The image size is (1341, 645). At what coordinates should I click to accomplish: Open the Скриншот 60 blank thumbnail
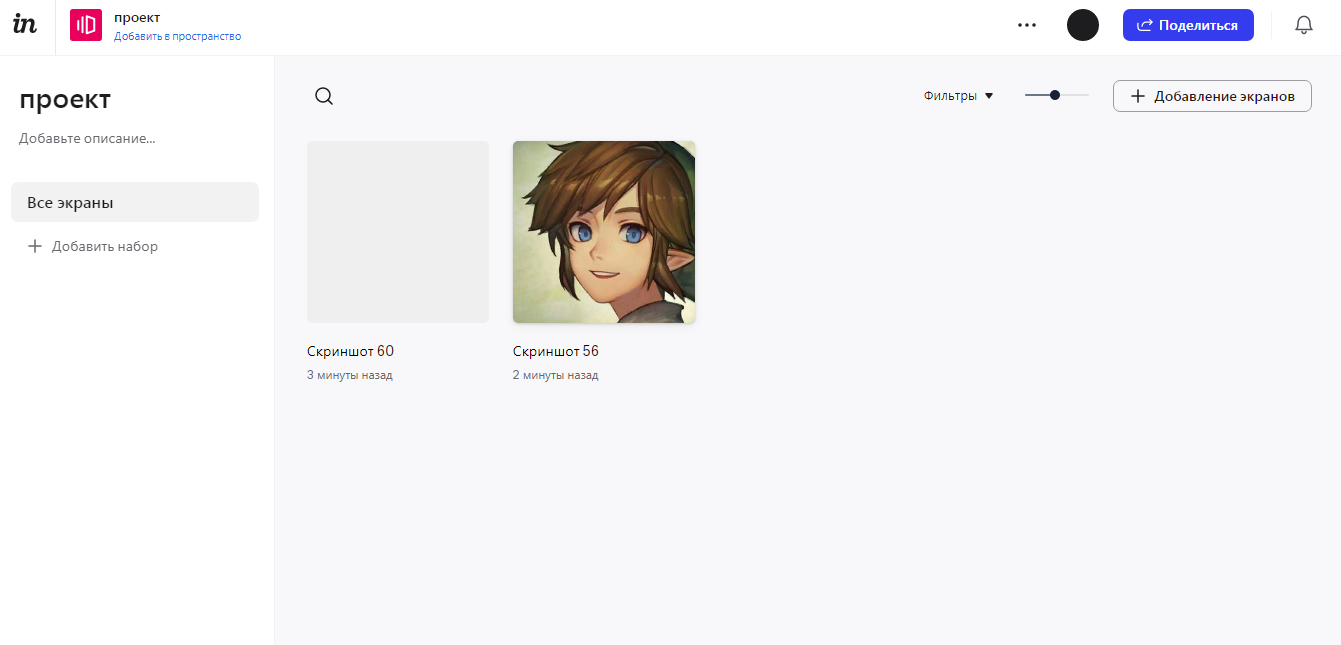[x=398, y=232]
